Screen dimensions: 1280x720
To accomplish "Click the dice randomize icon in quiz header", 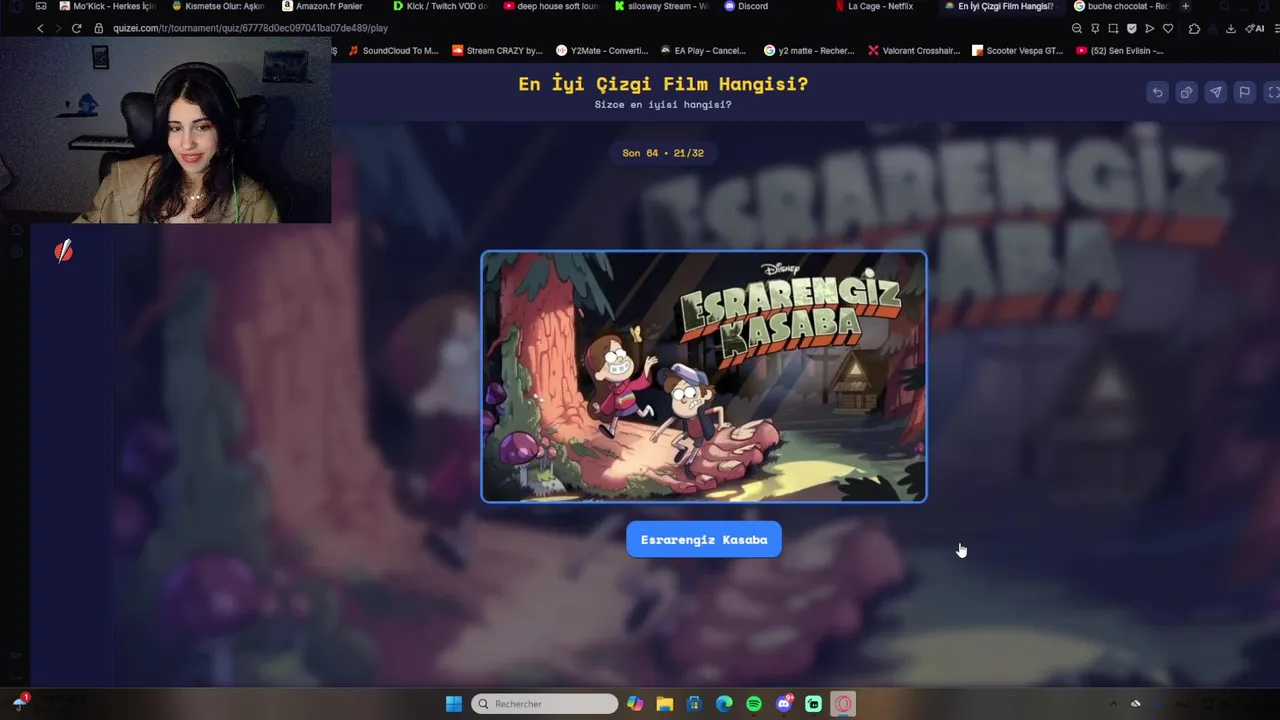I will coord(1186,93).
